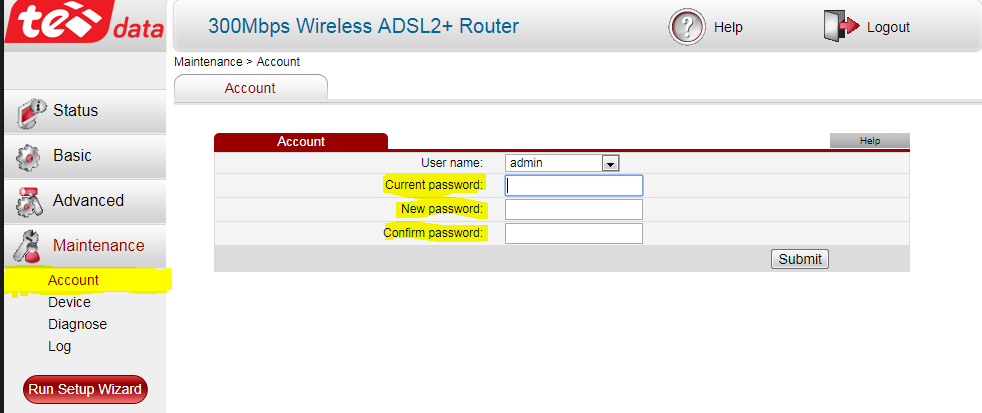Image resolution: width=982 pixels, height=413 pixels.
Task: Click the small Help button above the form
Action: click(869, 141)
